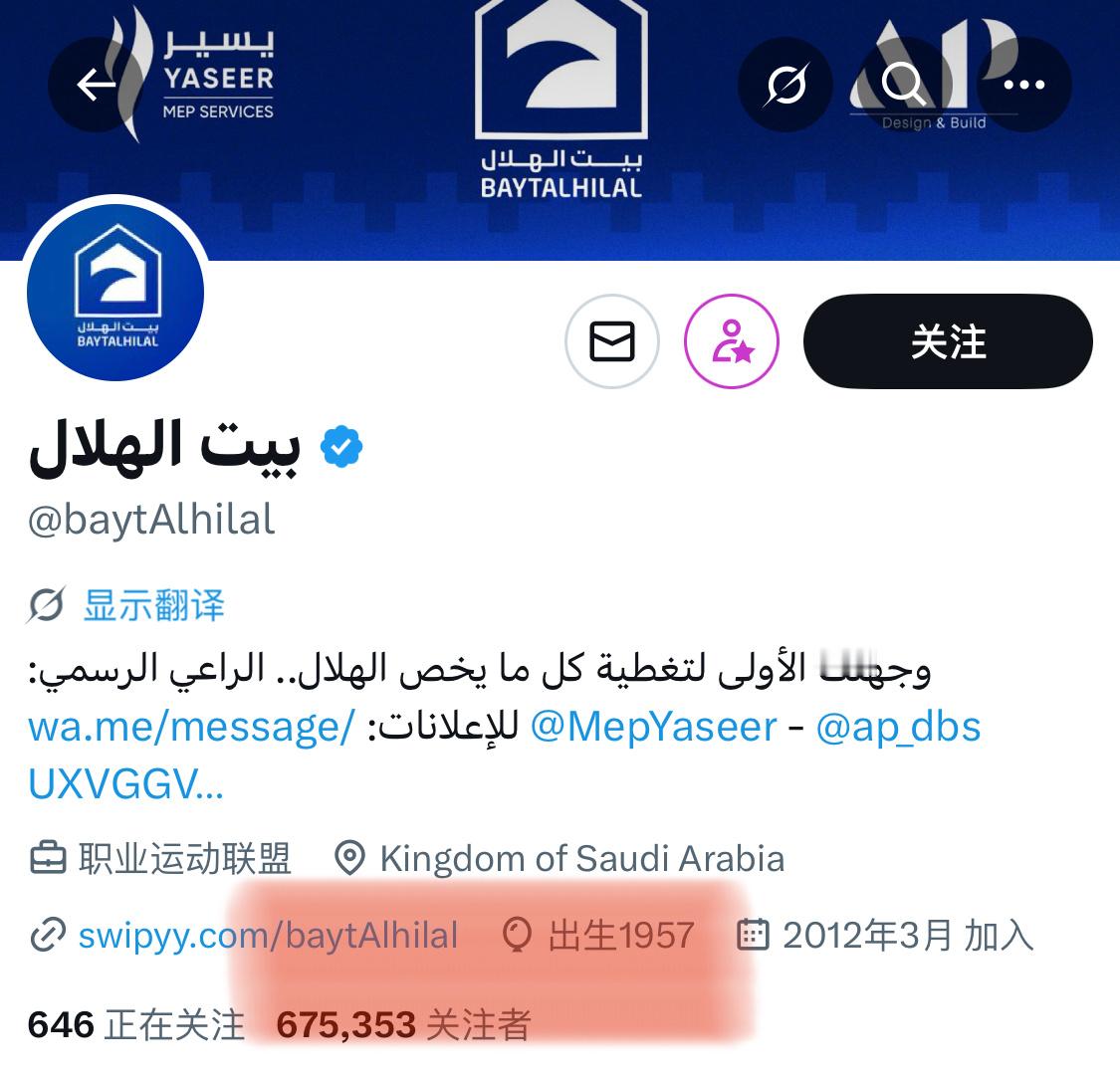Open the @MepYaseer mention
Image resolution: width=1120 pixels, height=1080 pixels.
[653, 728]
